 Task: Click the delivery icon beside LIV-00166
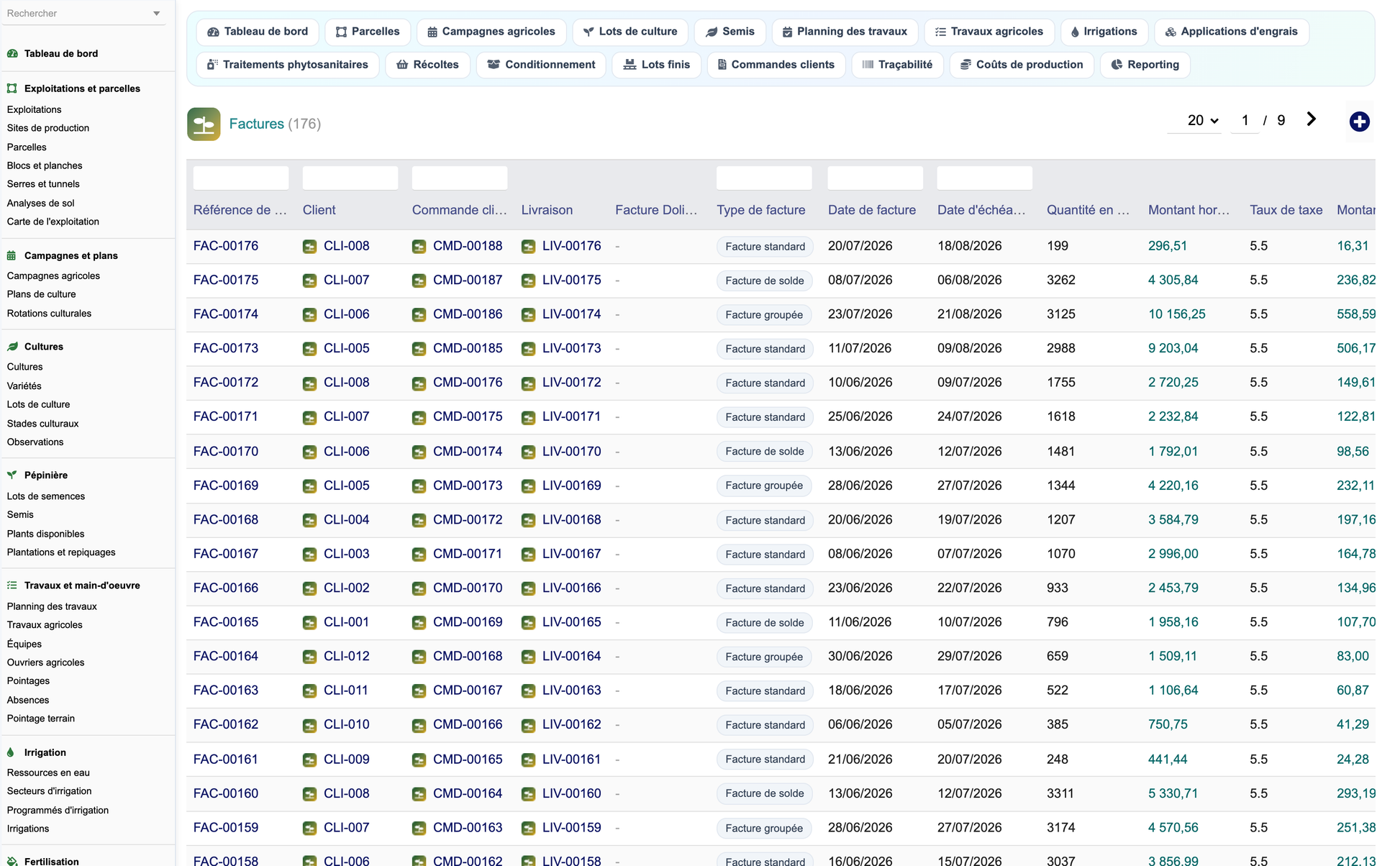(x=528, y=588)
